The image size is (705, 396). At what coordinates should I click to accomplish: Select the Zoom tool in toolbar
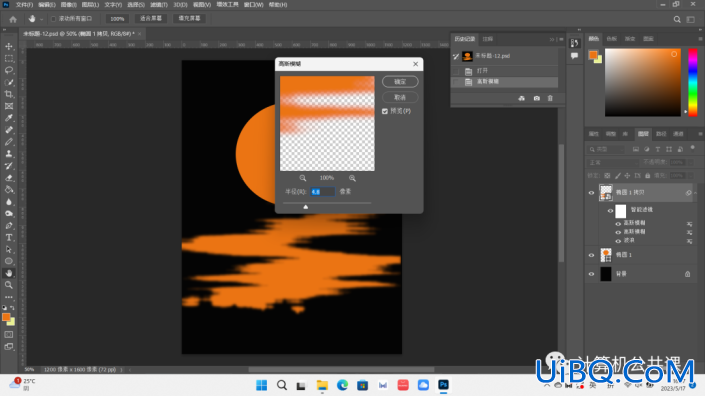(9, 285)
